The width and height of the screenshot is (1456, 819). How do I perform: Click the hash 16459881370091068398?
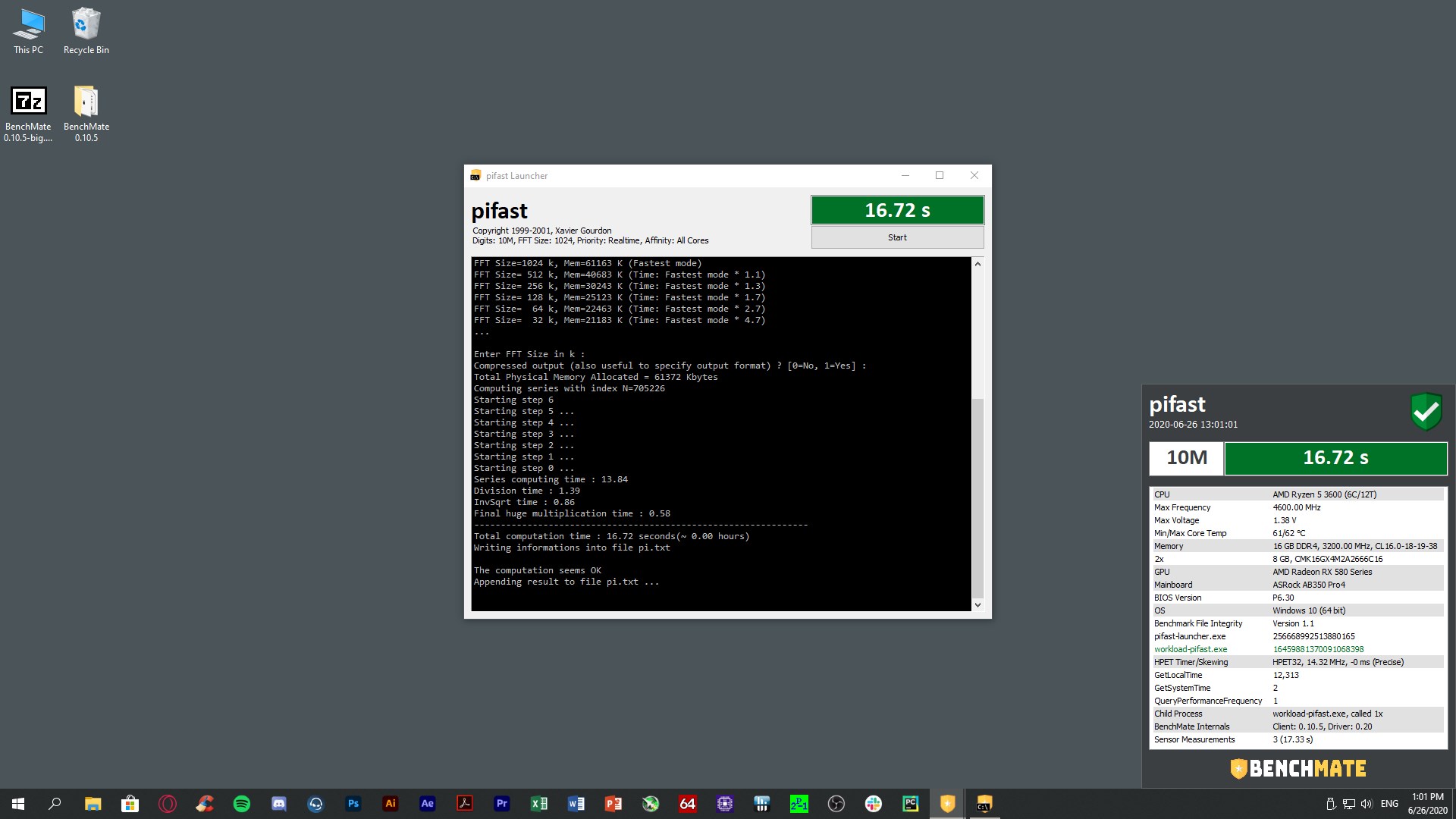[x=1318, y=649]
